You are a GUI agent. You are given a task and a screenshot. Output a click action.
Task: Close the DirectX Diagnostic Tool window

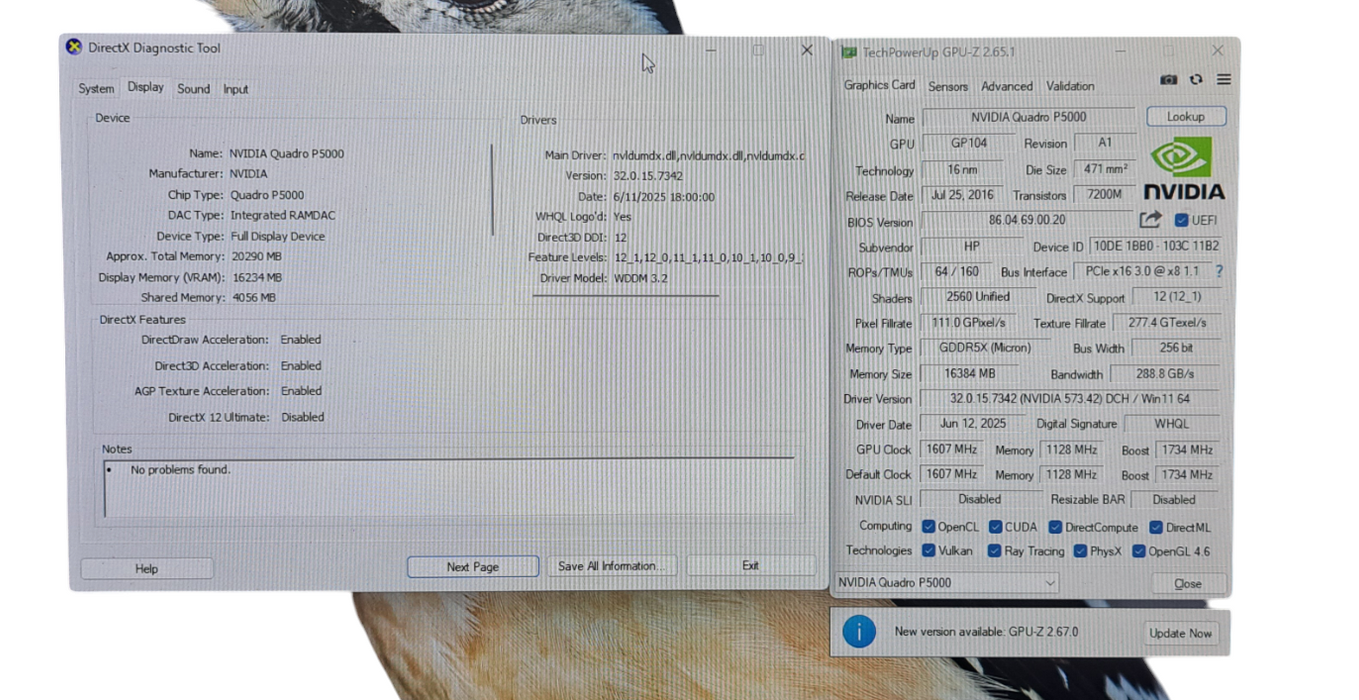pos(807,50)
